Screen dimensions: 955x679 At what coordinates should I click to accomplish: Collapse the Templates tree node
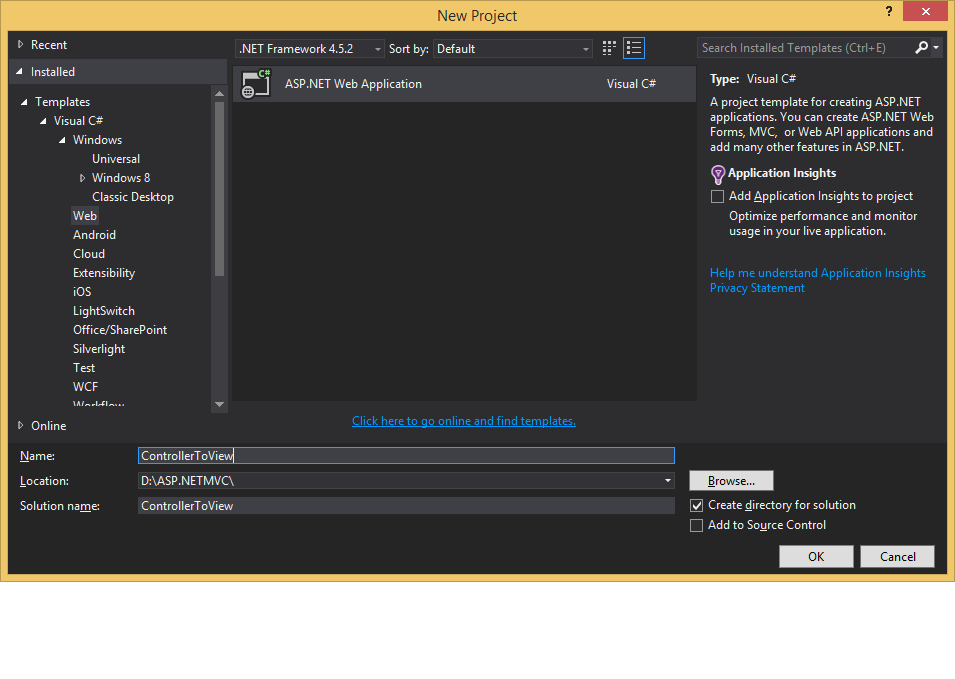point(24,102)
